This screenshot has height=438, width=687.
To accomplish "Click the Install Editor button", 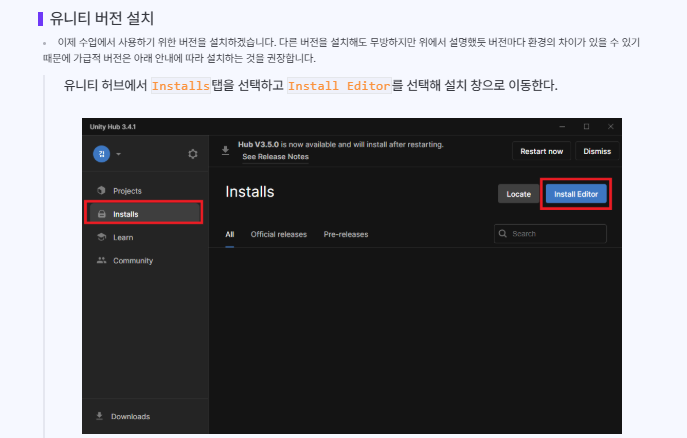I will coord(576,194).
